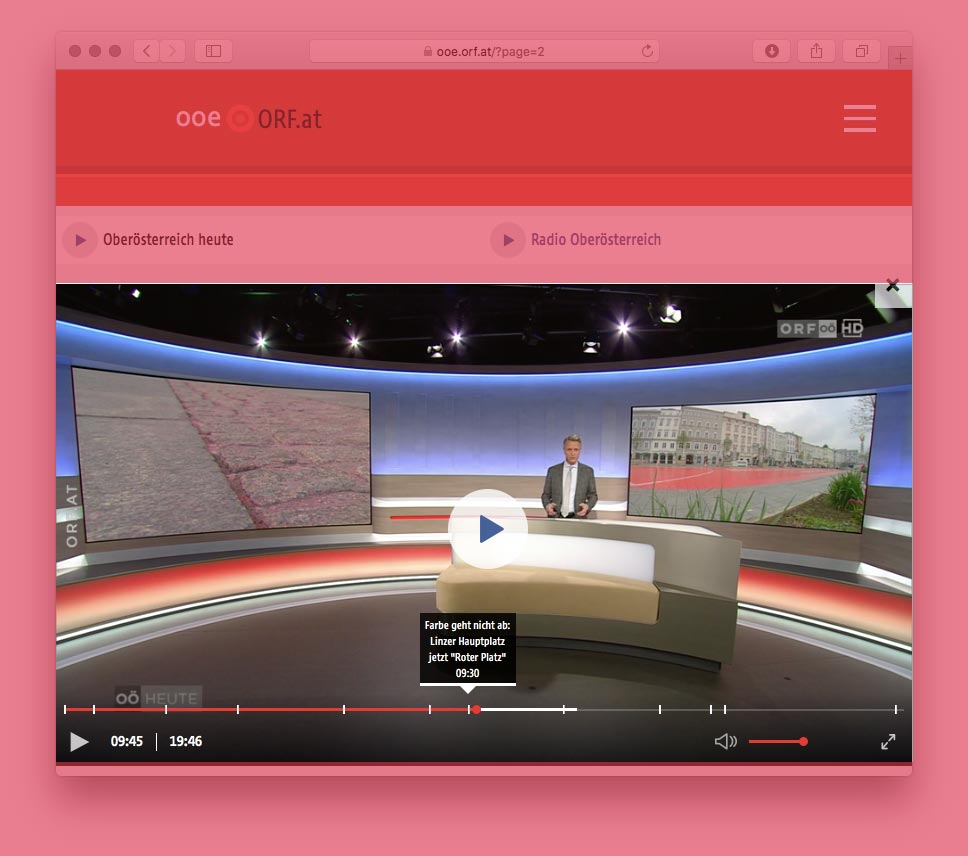The height and width of the screenshot is (856, 968).
Task: Toggle the Safari sidebar
Action: coord(213,51)
